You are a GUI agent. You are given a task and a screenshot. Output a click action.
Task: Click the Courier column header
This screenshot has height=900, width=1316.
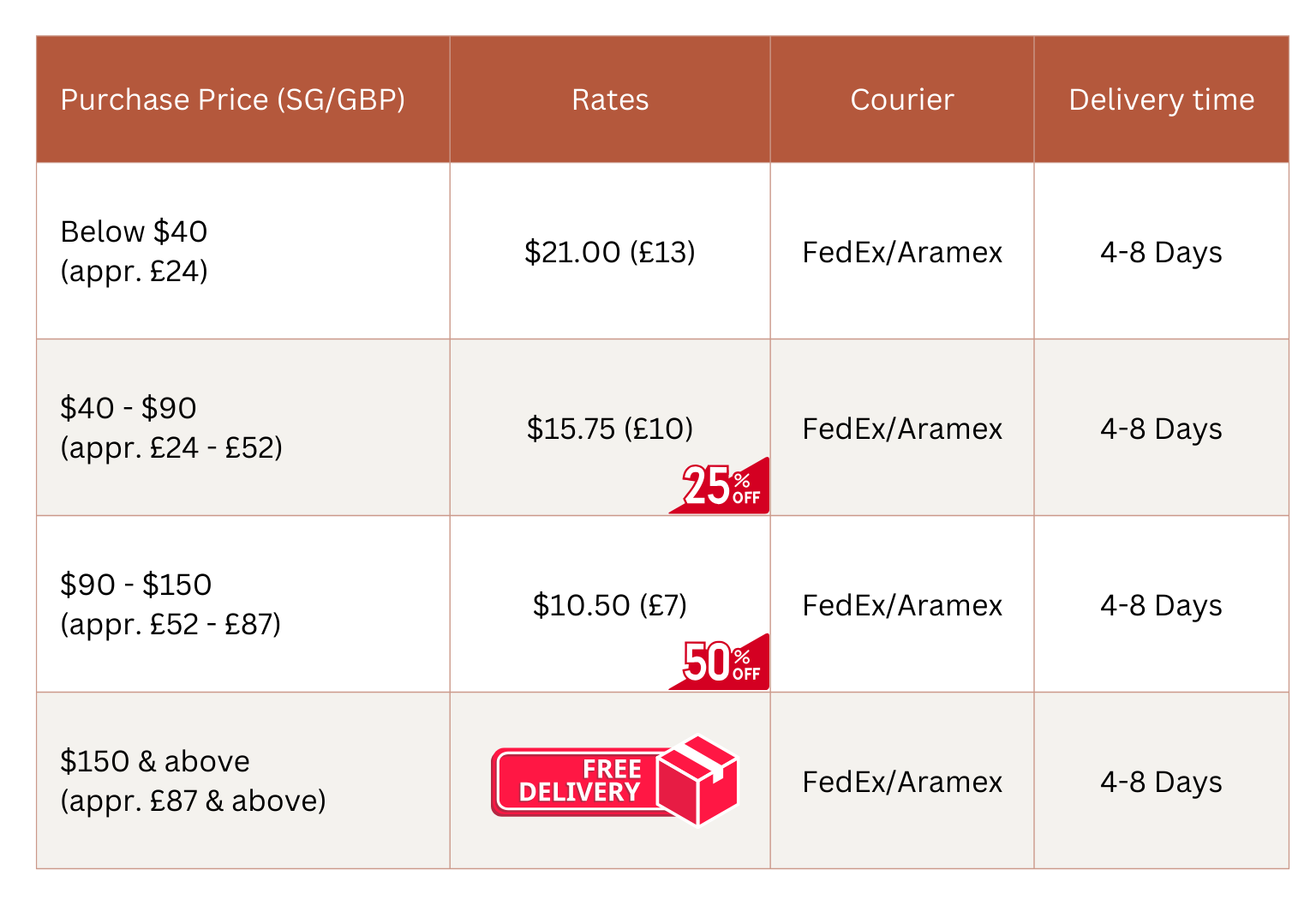[x=901, y=100]
